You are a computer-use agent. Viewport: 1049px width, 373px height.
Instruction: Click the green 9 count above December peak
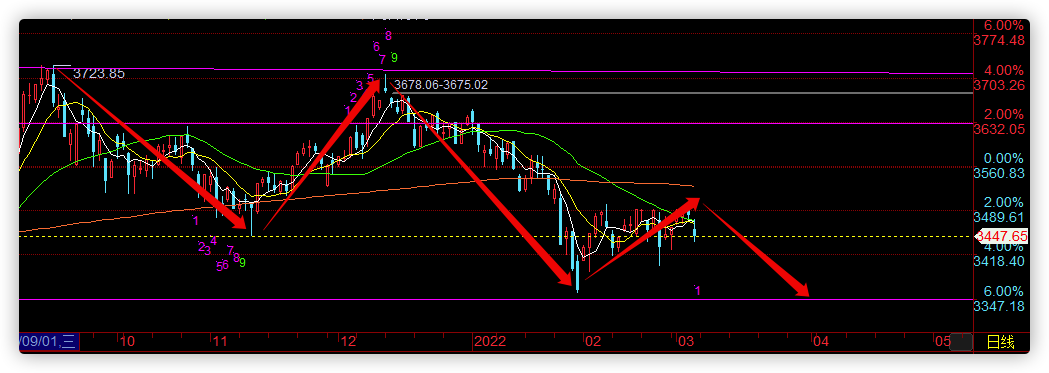pos(394,57)
